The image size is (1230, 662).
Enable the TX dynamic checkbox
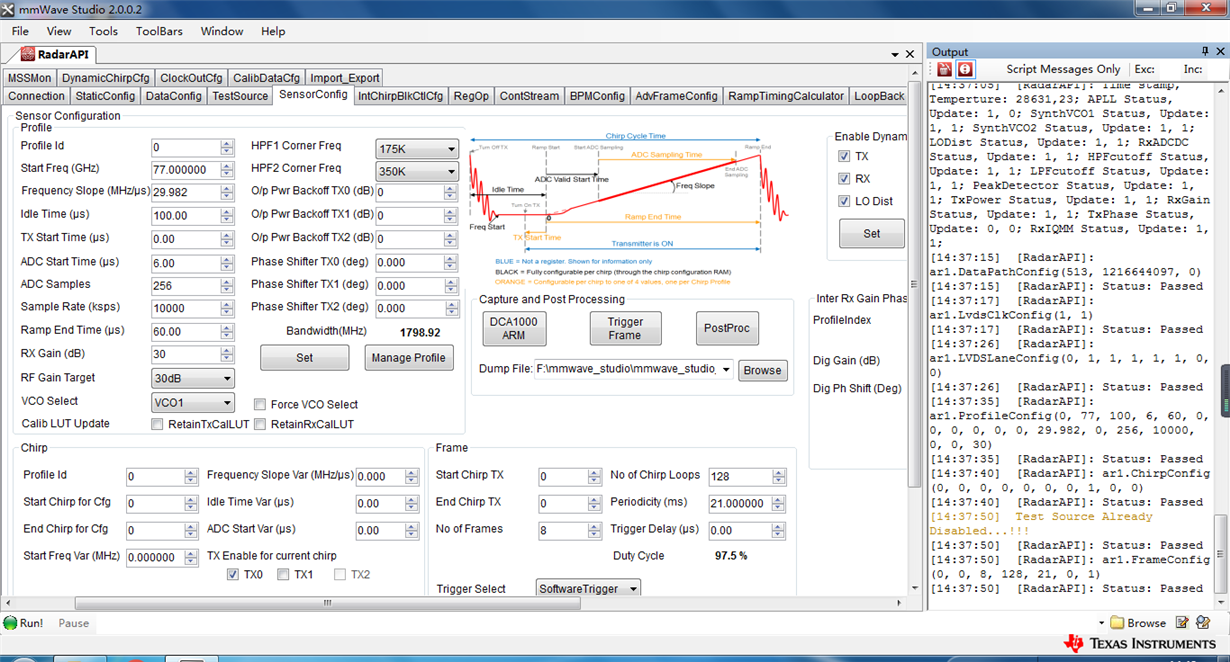[x=845, y=157]
